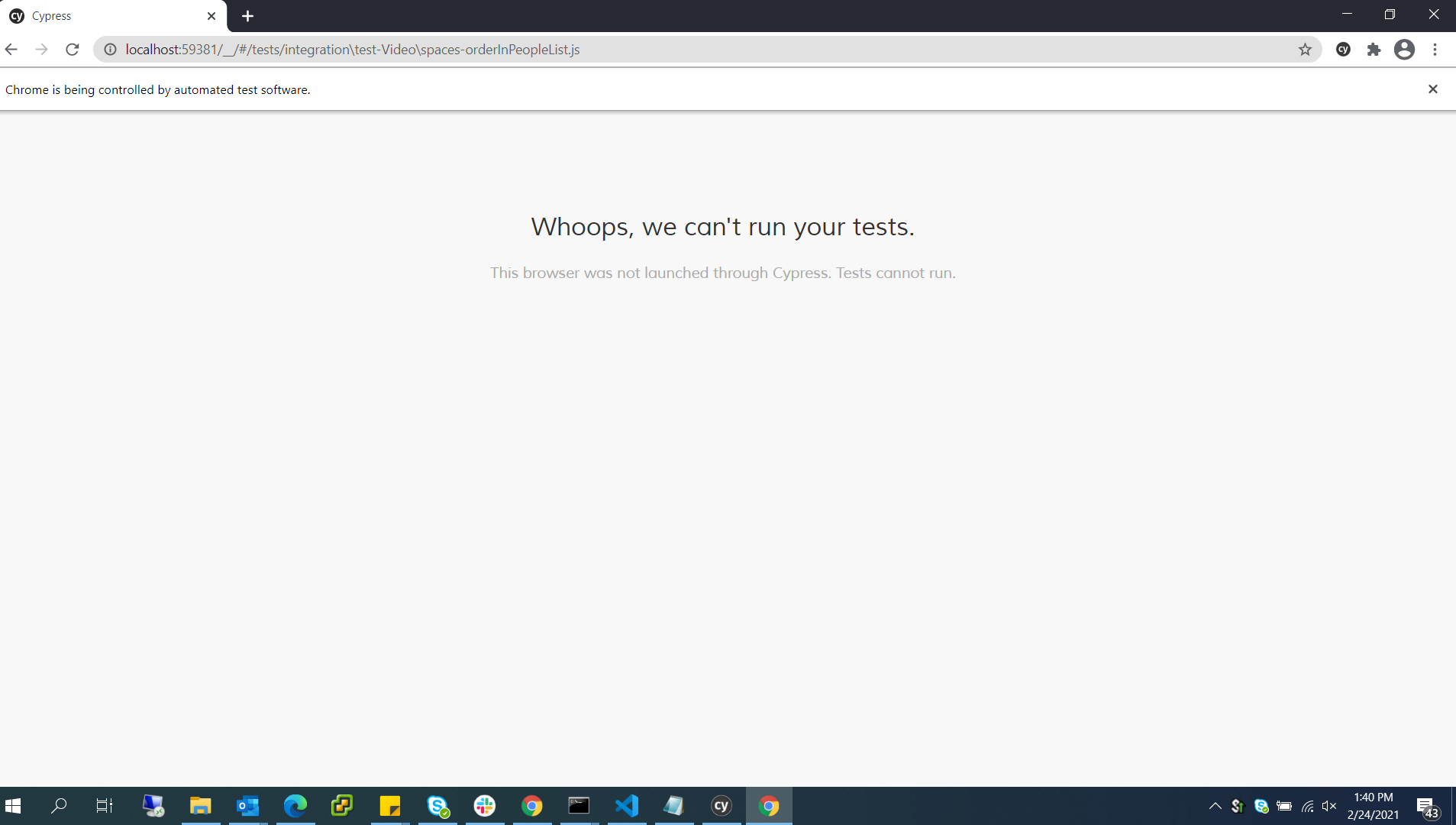Open the command prompt from taskbar
The image size is (1456, 825).
tap(579, 806)
